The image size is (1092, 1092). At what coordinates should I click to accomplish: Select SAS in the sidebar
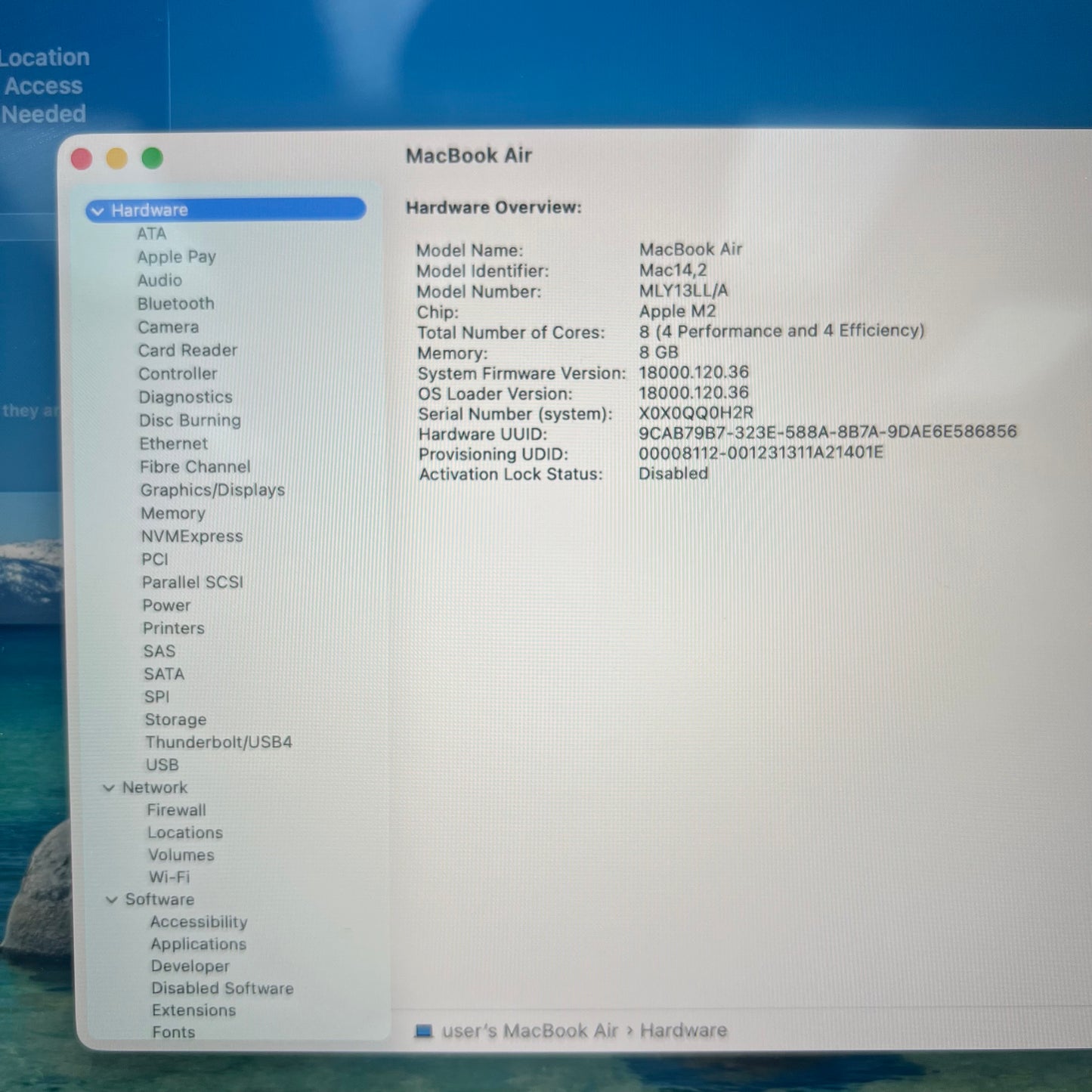click(159, 651)
